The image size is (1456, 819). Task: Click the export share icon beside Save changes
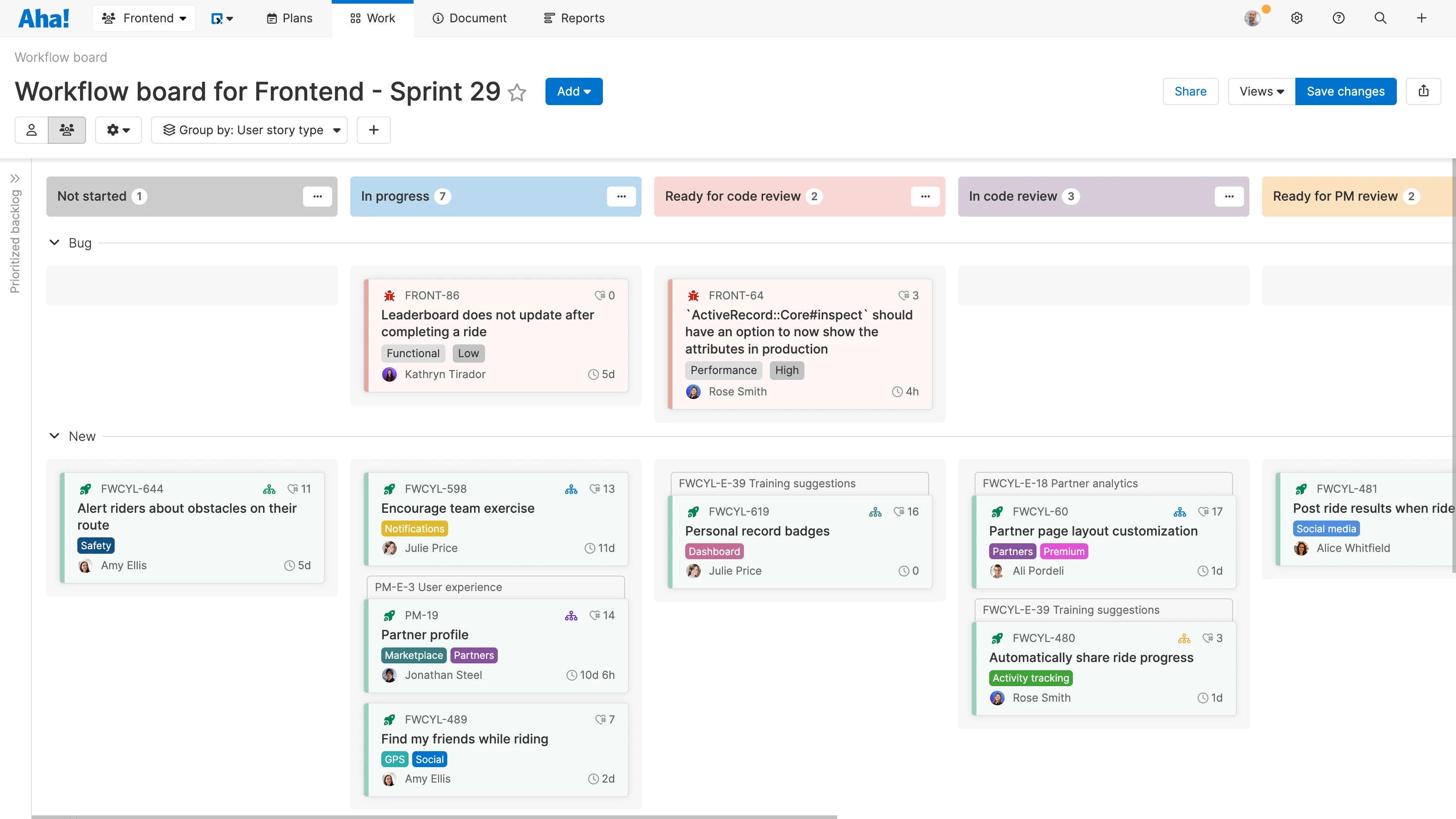coord(1423,91)
